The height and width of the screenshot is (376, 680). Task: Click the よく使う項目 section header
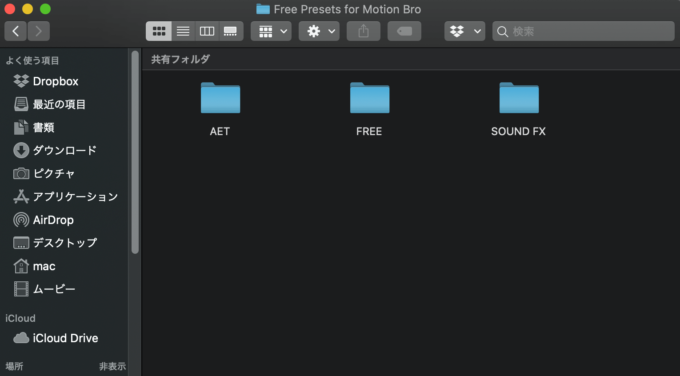coord(32,60)
